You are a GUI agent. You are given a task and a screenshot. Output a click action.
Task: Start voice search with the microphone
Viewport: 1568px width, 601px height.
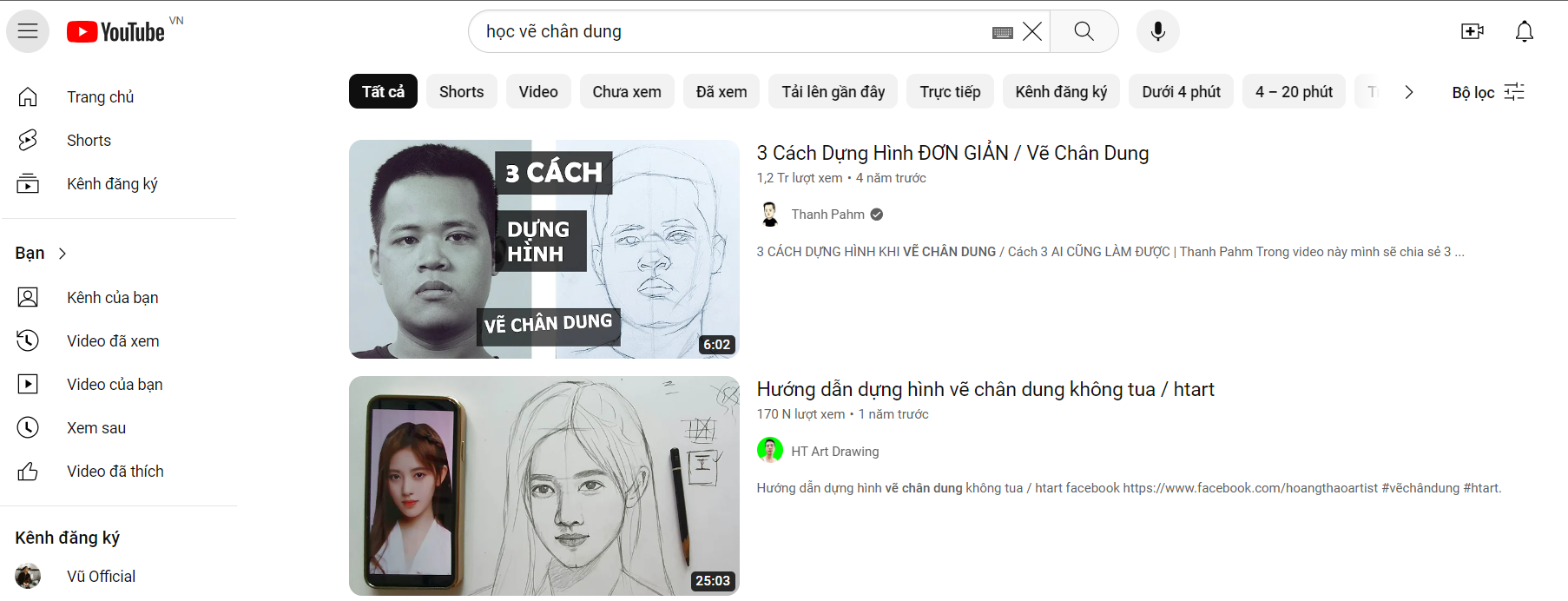pos(1157,31)
